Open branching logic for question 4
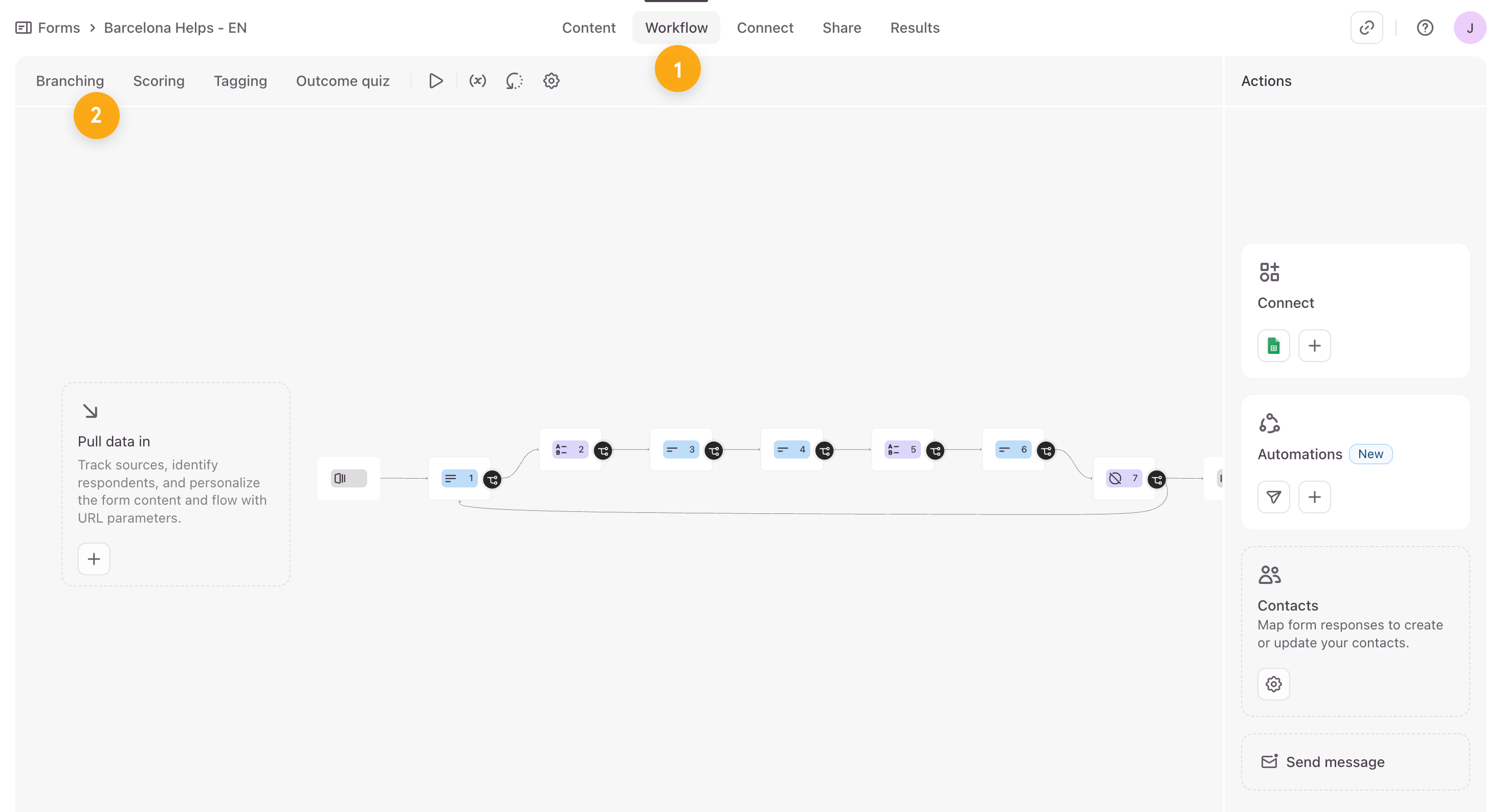1503x812 pixels. click(824, 450)
